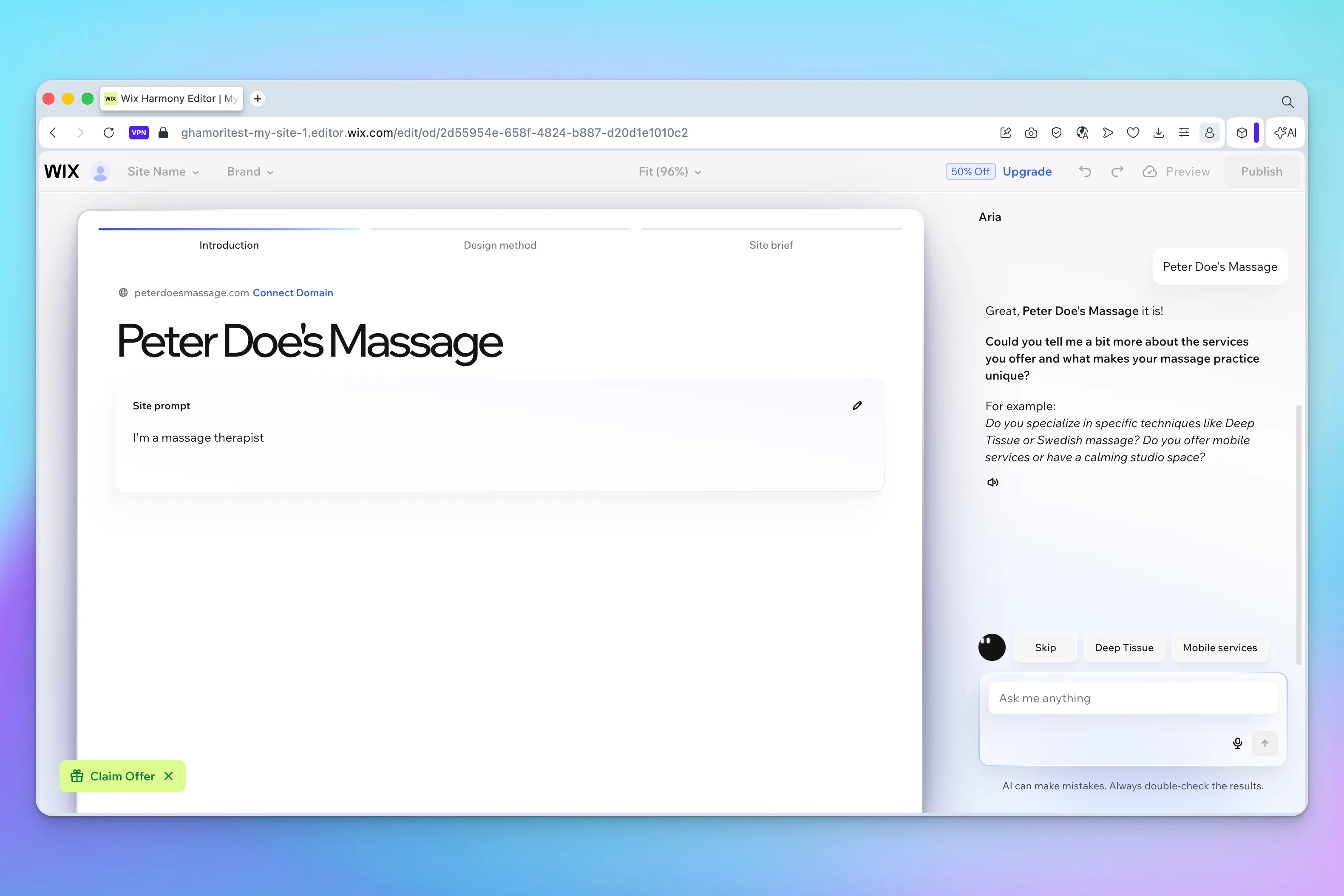The height and width of the screenshot is (896, 1344).
Task: Click the "Site prompt" label
Action: coord(161,406)
